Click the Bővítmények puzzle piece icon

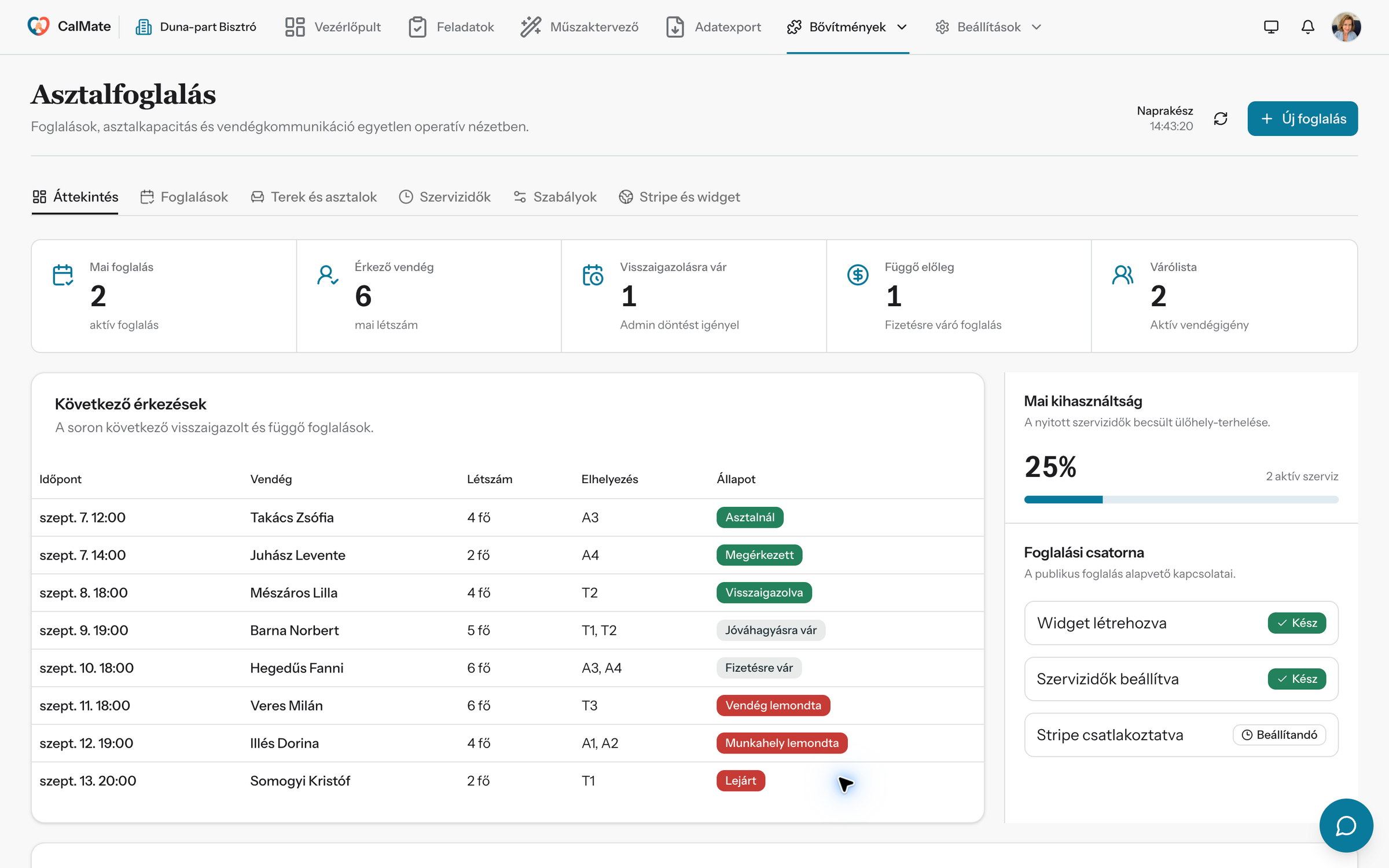[x=795, y=27]
